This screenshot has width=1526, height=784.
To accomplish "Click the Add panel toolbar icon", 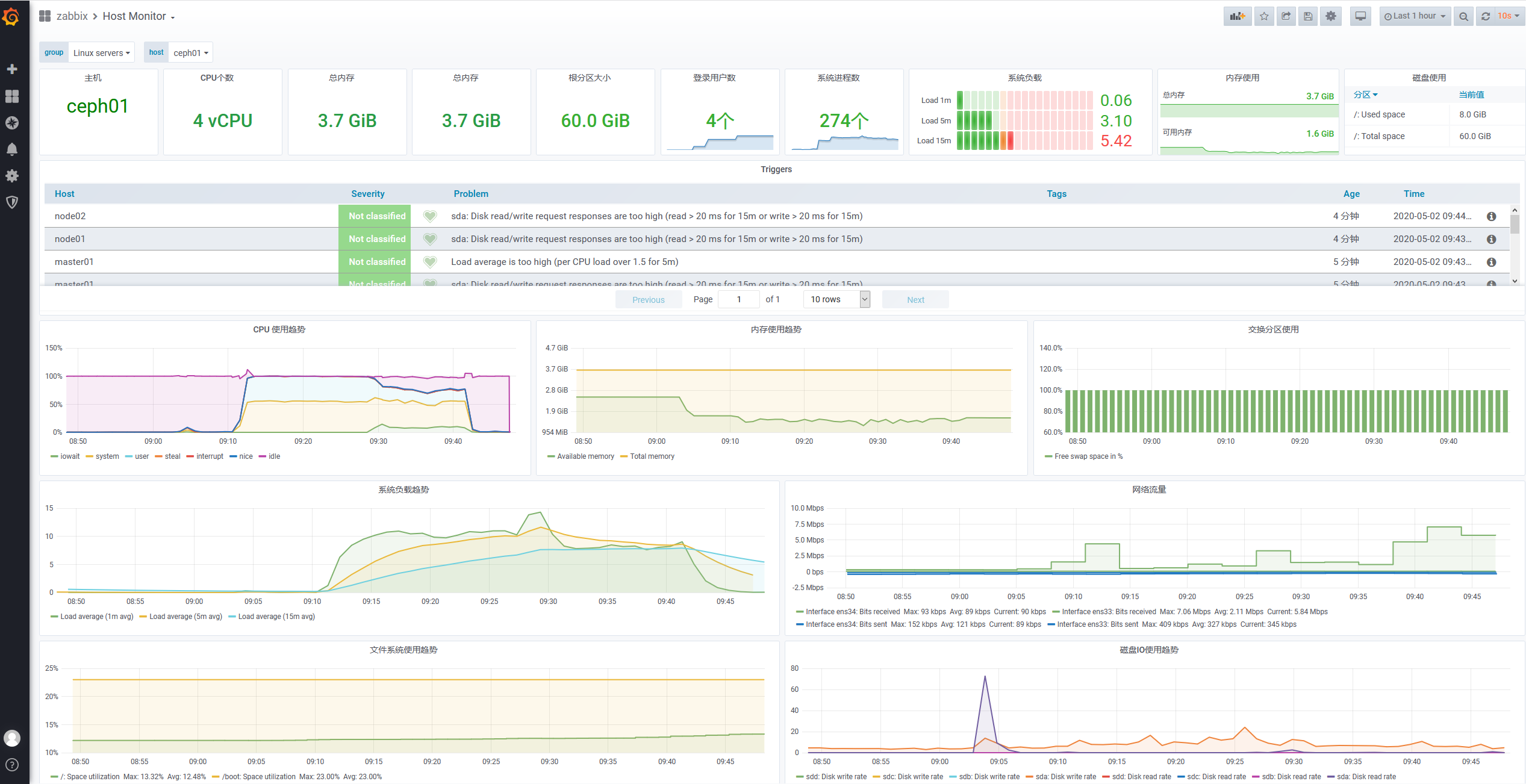I will pyautogui.click(x=1237, y=16).
